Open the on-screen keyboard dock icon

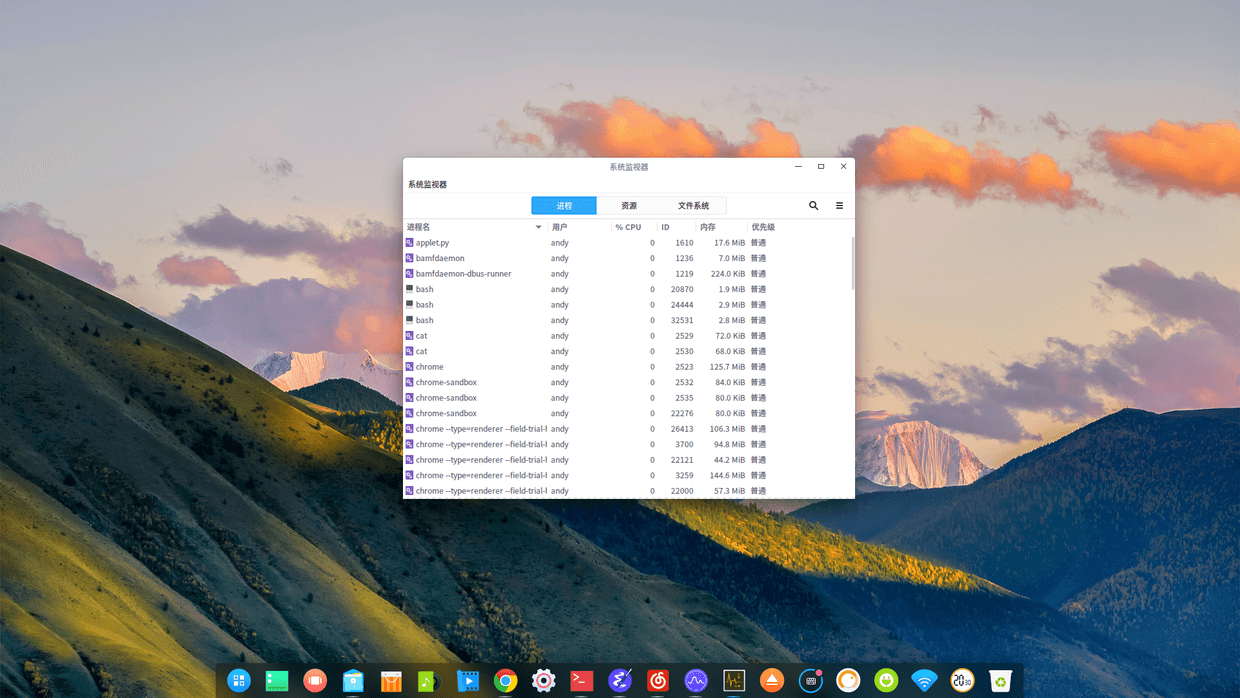click(811, 681)
